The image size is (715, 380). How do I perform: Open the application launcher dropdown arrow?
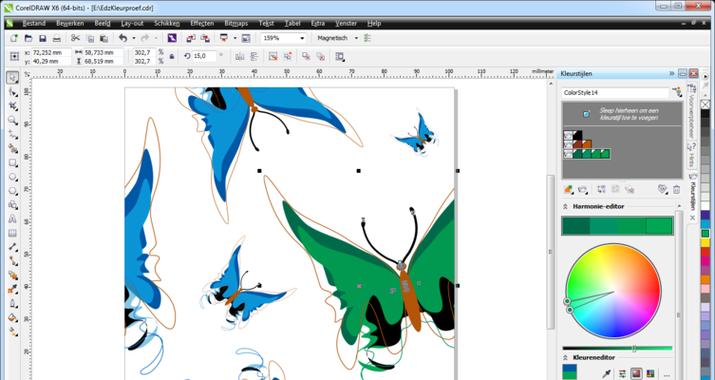click(x=235, y=38)
